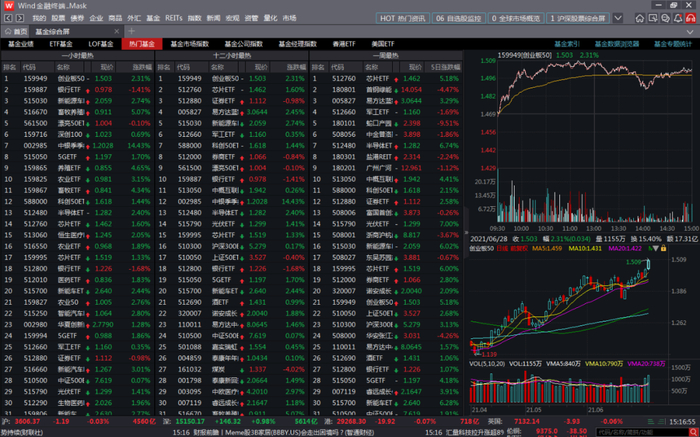The height and width of the screenshot is (437, 700).
Task: Open the 基金索引 link
Action: pyautogui.click(x=567, y=44)
